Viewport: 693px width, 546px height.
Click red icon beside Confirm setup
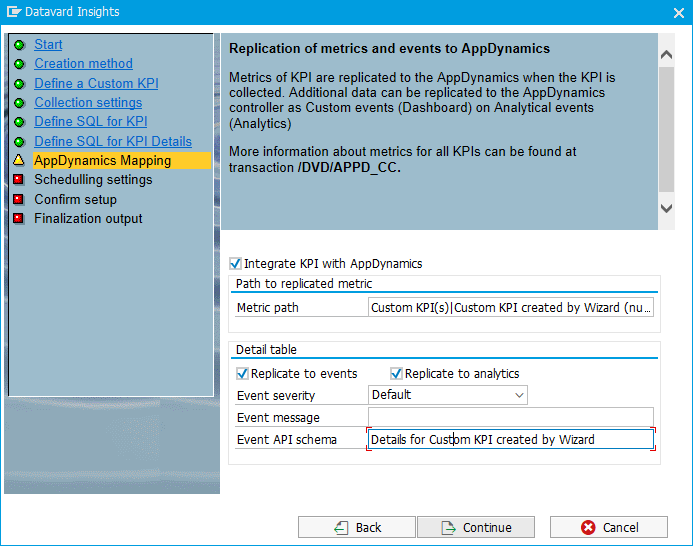coord(19,199)
